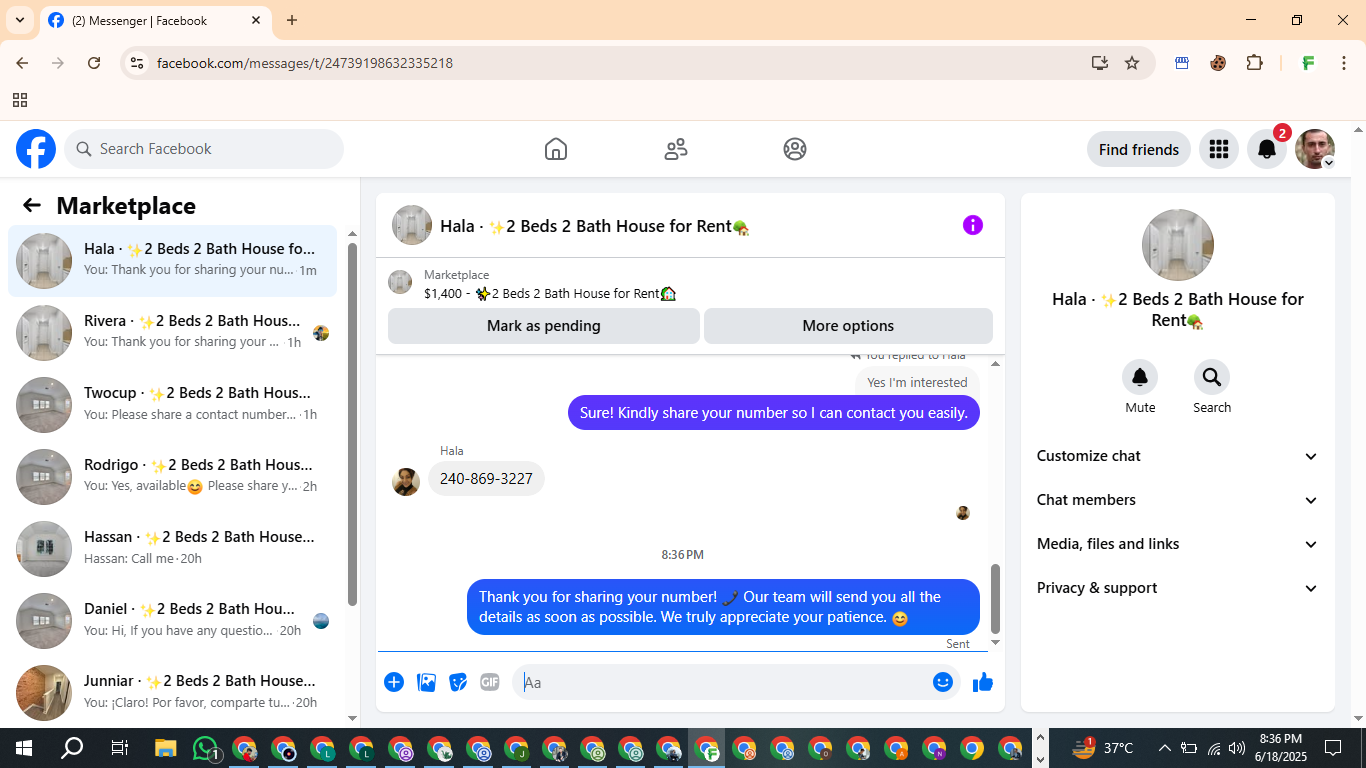This screenshot has height=768, width=1366.
Task: Choose a GIF in composer
Action: (x=490, y=682)
